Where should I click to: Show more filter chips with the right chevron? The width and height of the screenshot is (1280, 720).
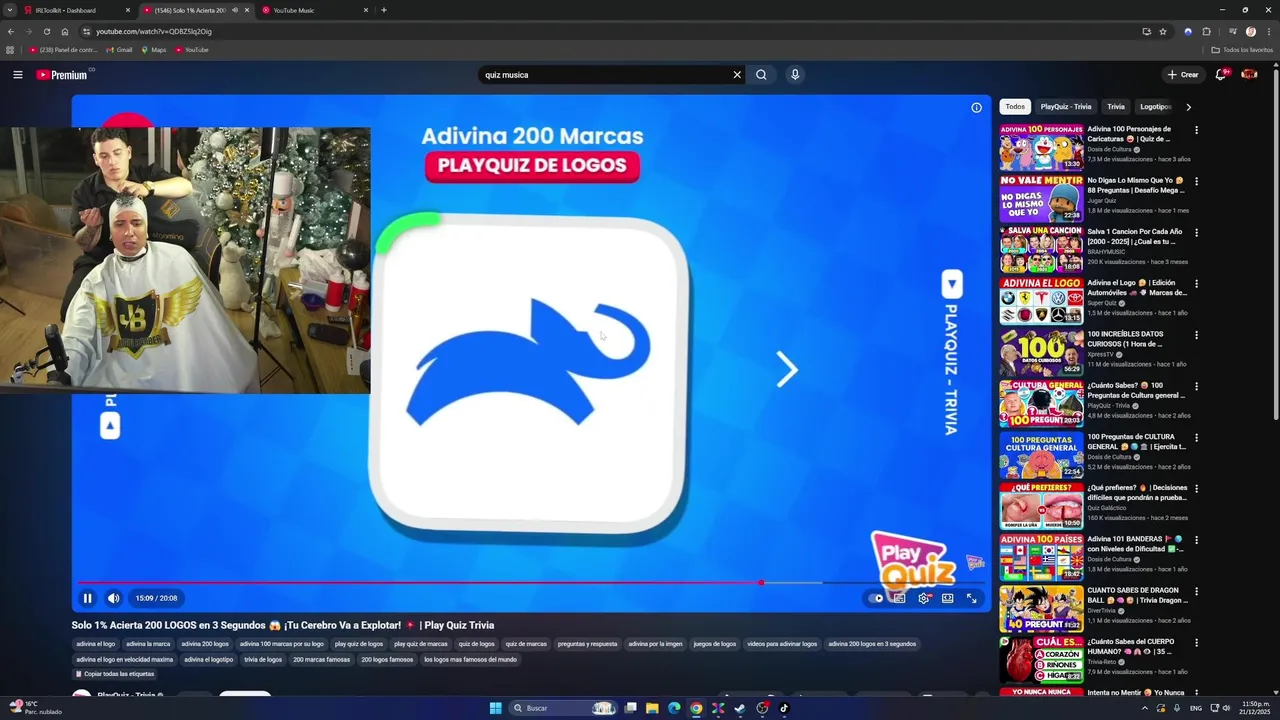[1188, 107]
